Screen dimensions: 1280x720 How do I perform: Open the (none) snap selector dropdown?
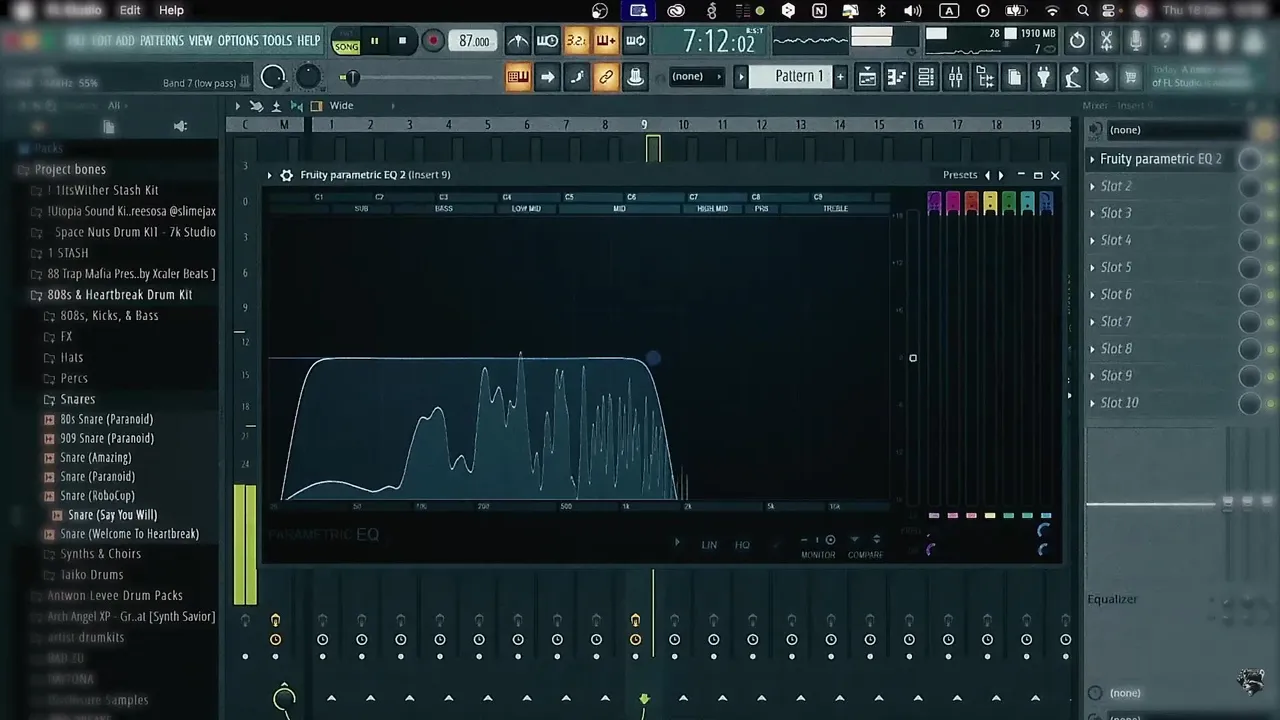[696, 76]
